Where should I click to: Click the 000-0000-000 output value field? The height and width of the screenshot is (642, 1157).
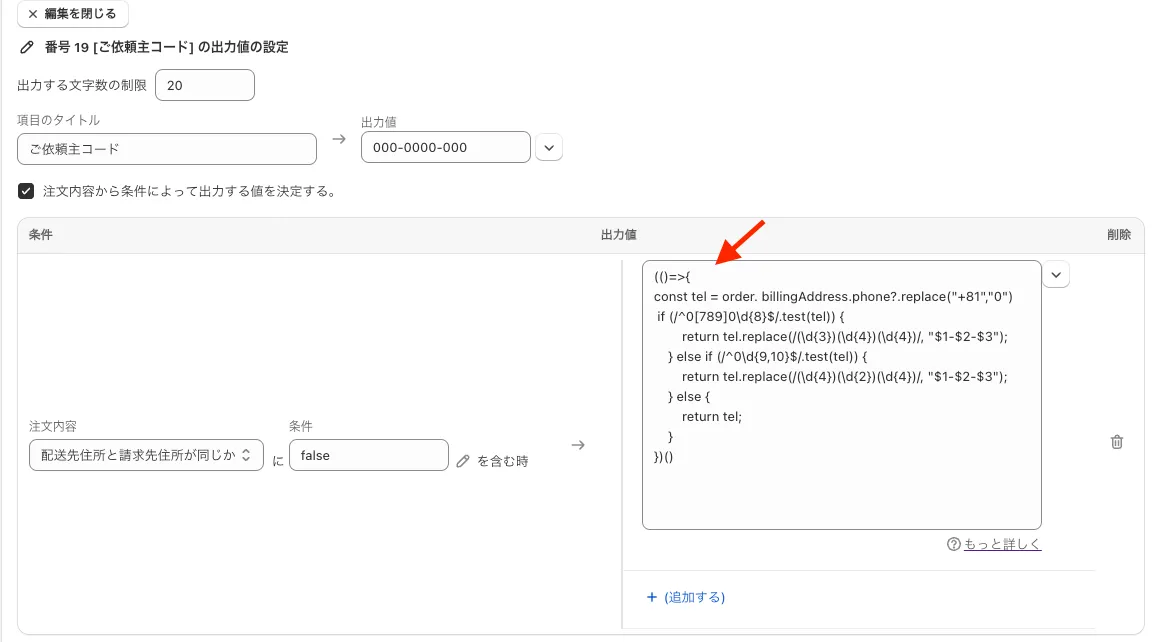(445, 147)
